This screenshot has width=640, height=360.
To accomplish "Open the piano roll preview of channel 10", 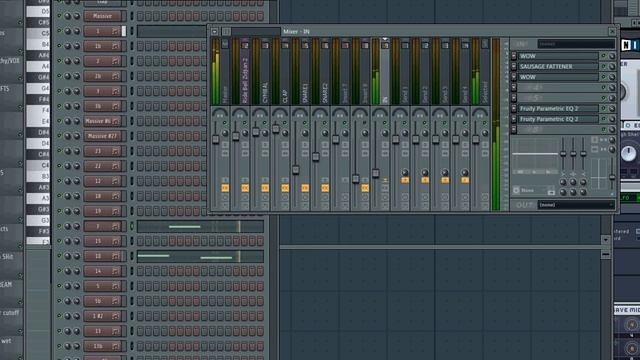I will pos(200,256).
